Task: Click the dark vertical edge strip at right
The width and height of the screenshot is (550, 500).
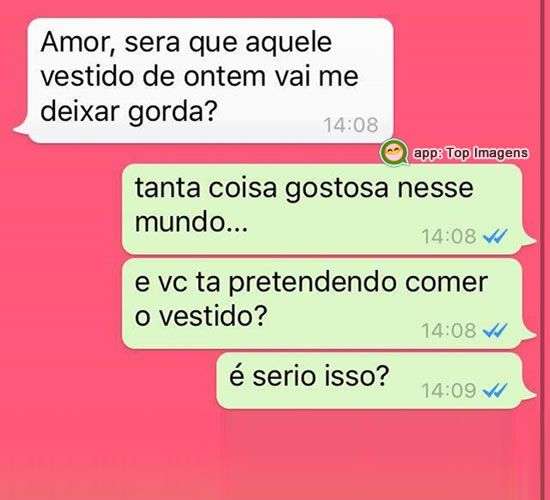Action: coord(543,250)
